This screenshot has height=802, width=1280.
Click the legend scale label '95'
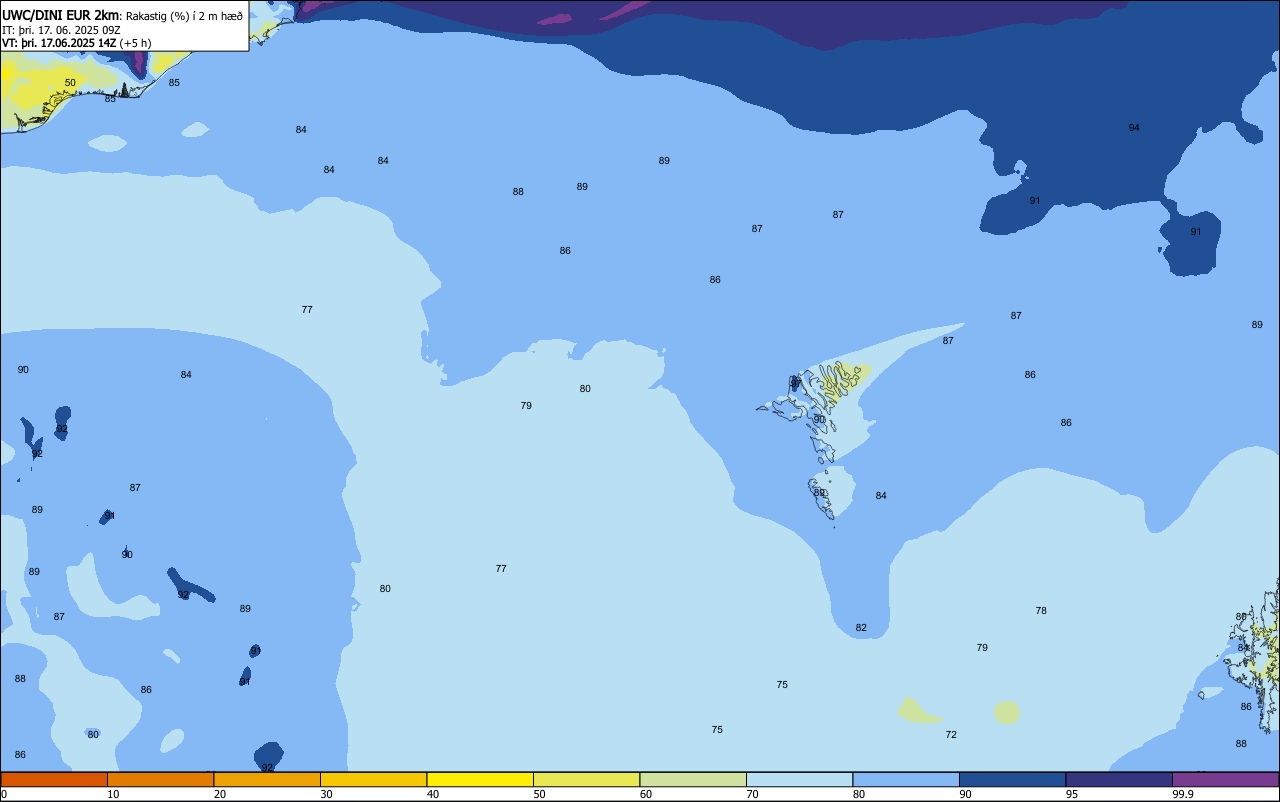(1072, 794)
